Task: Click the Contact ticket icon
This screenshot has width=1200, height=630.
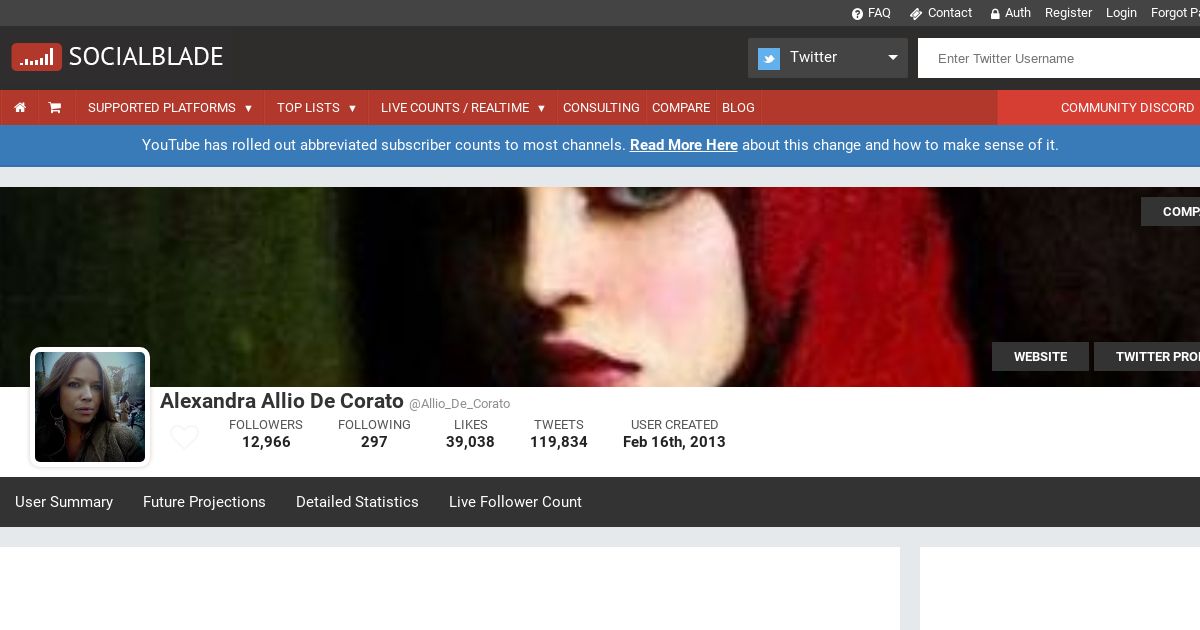Action: (x=916, y=14)
